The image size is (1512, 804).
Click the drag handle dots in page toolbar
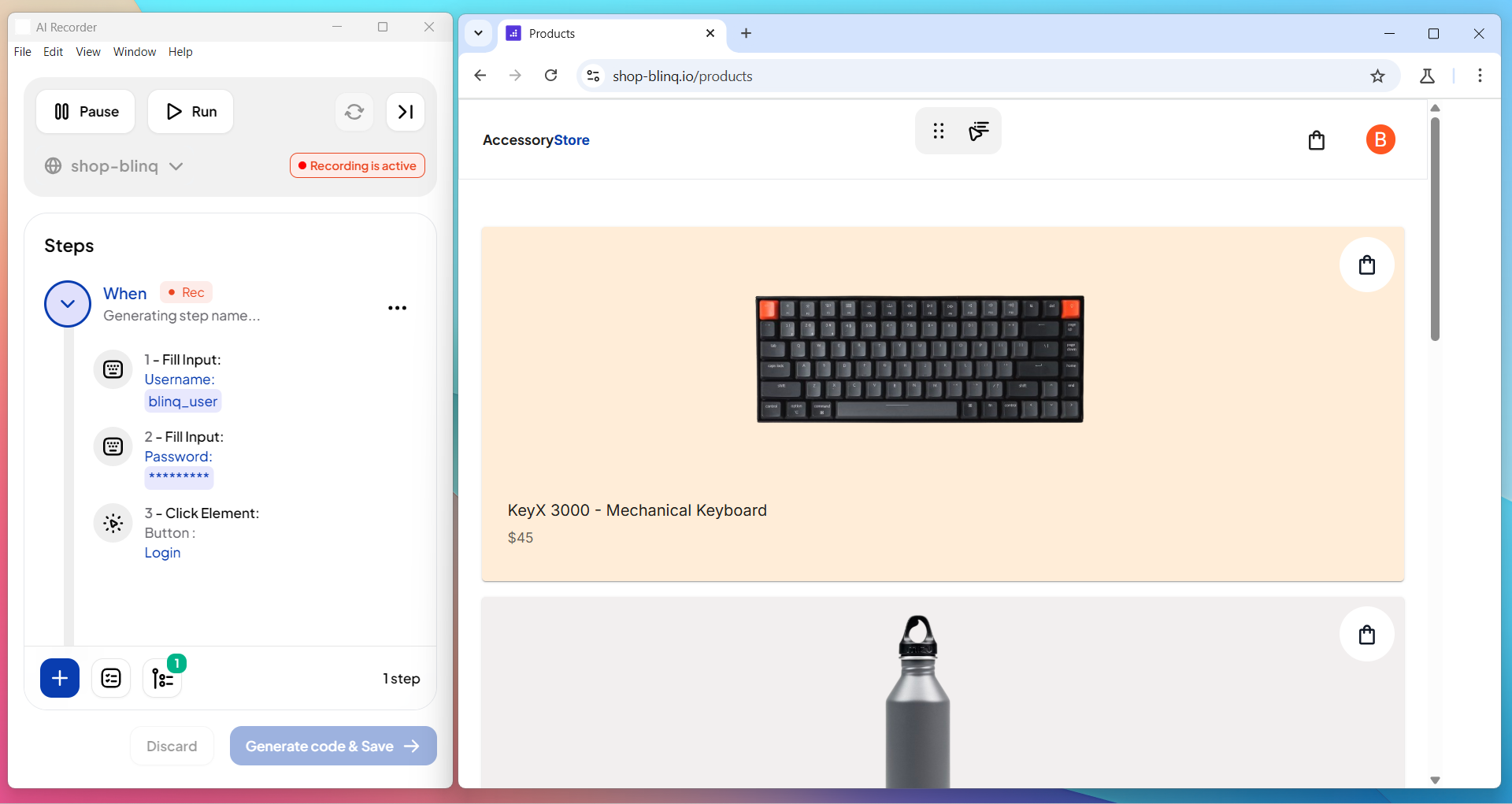coord(938,131)
